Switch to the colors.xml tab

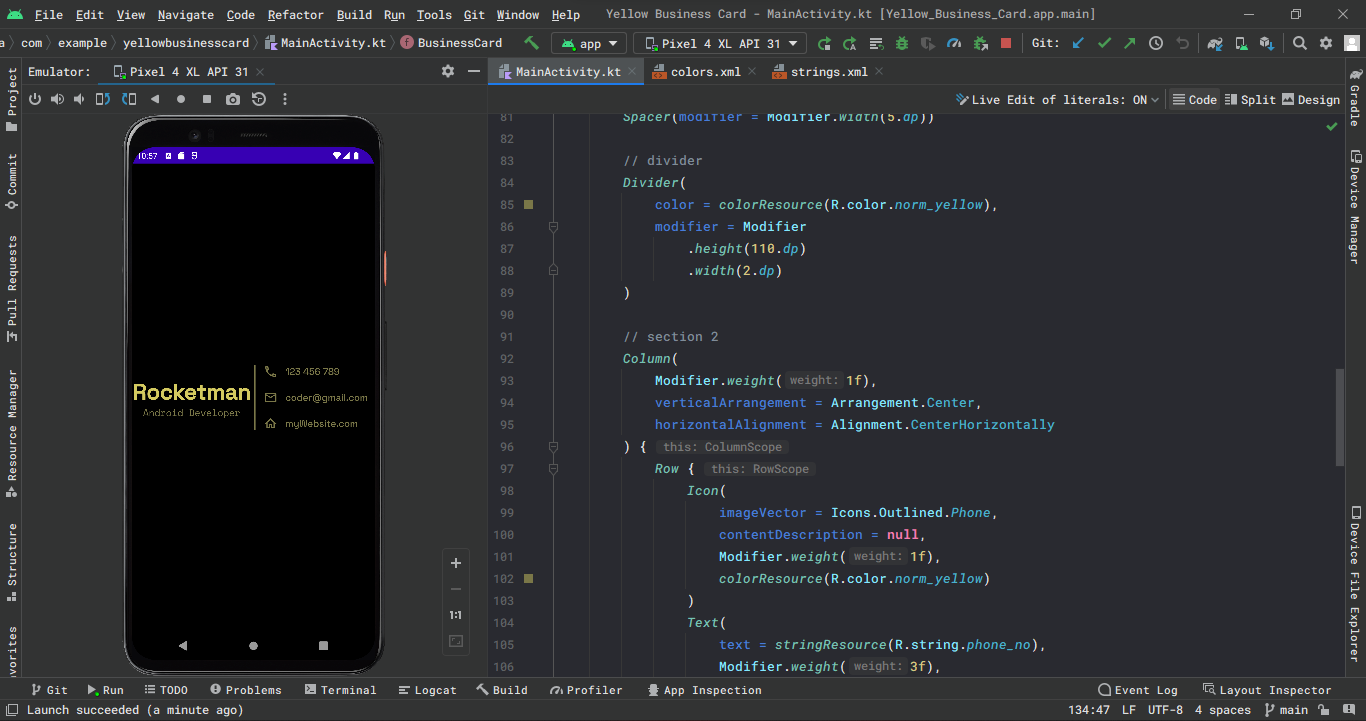coord(705,71)
